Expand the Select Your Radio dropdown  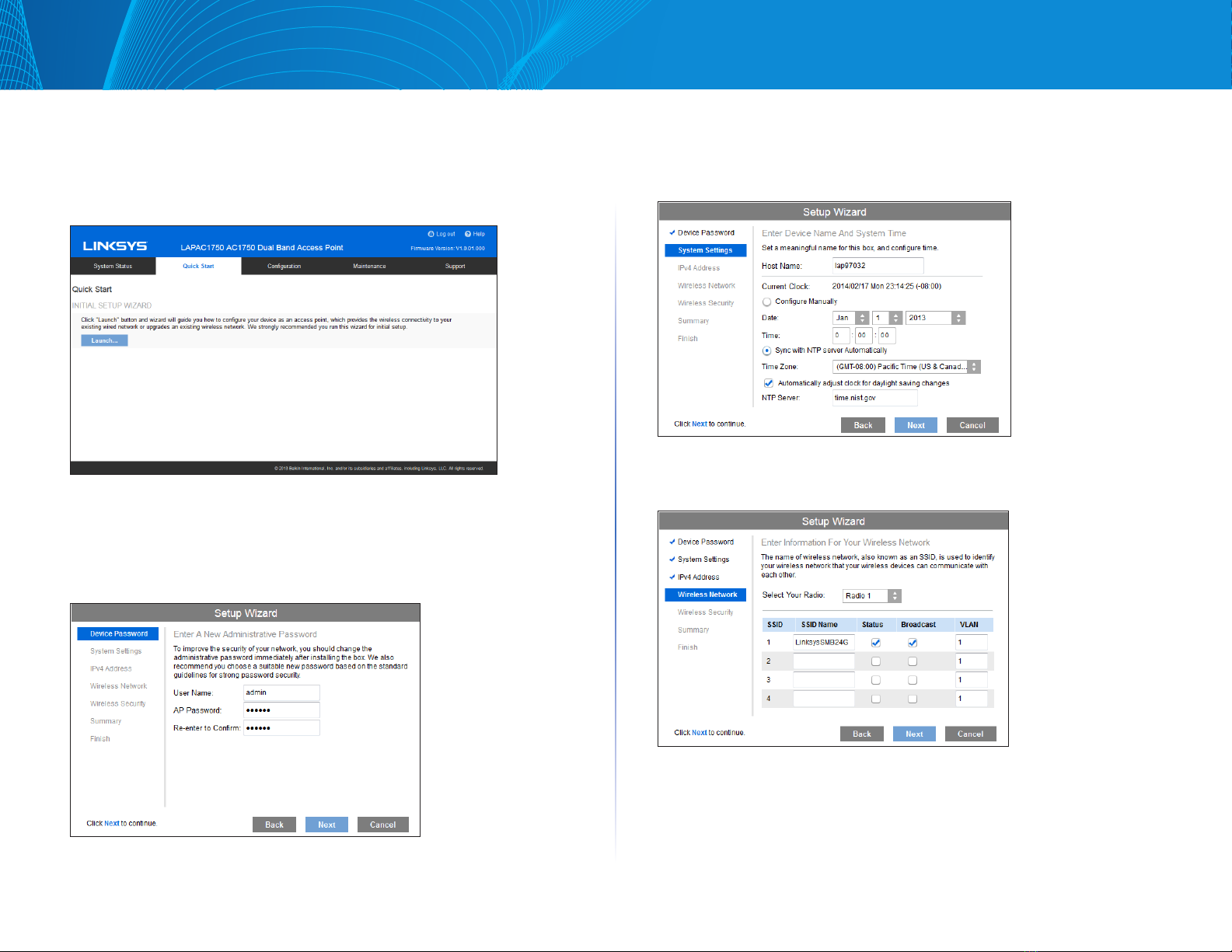tap(871, 596)
